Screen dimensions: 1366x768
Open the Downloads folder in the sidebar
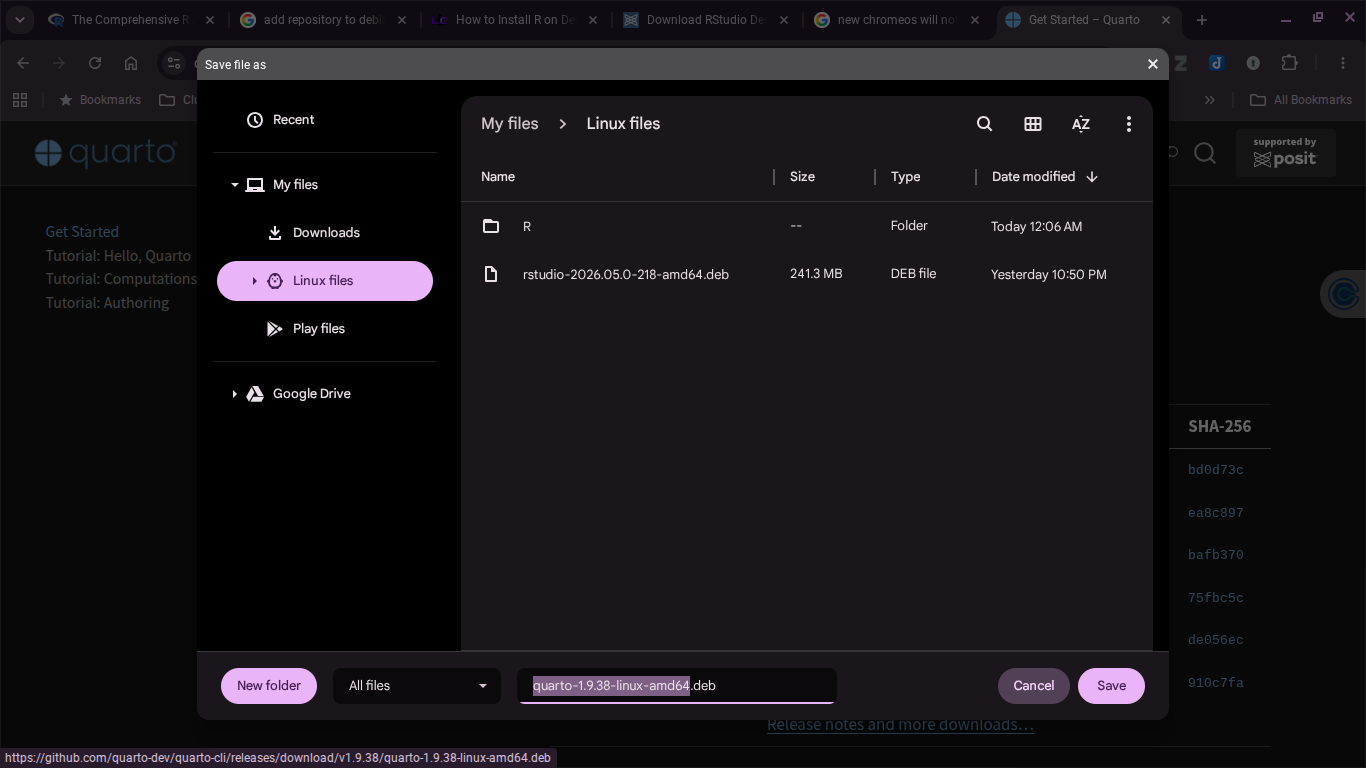click(x=325, y=233)
